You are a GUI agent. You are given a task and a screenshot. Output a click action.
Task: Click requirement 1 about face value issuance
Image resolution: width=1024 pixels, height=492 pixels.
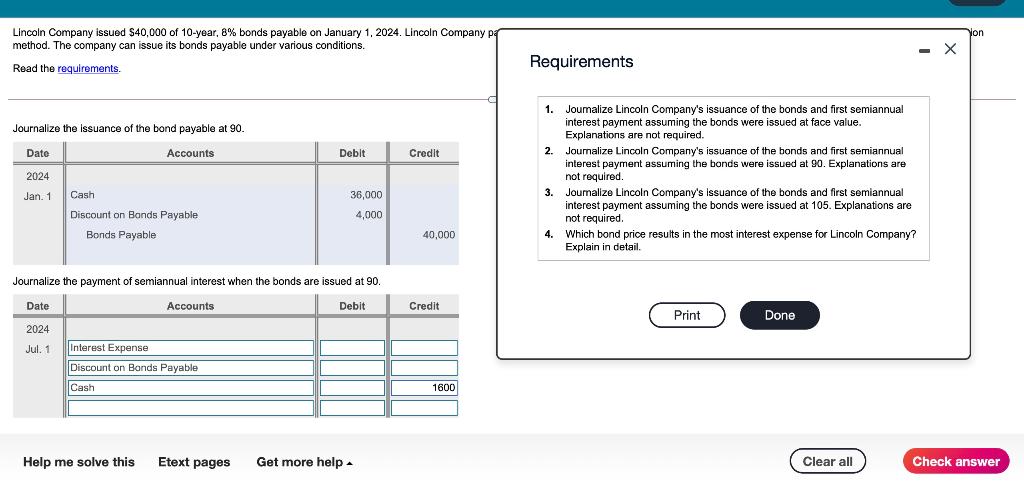[734, 122]
